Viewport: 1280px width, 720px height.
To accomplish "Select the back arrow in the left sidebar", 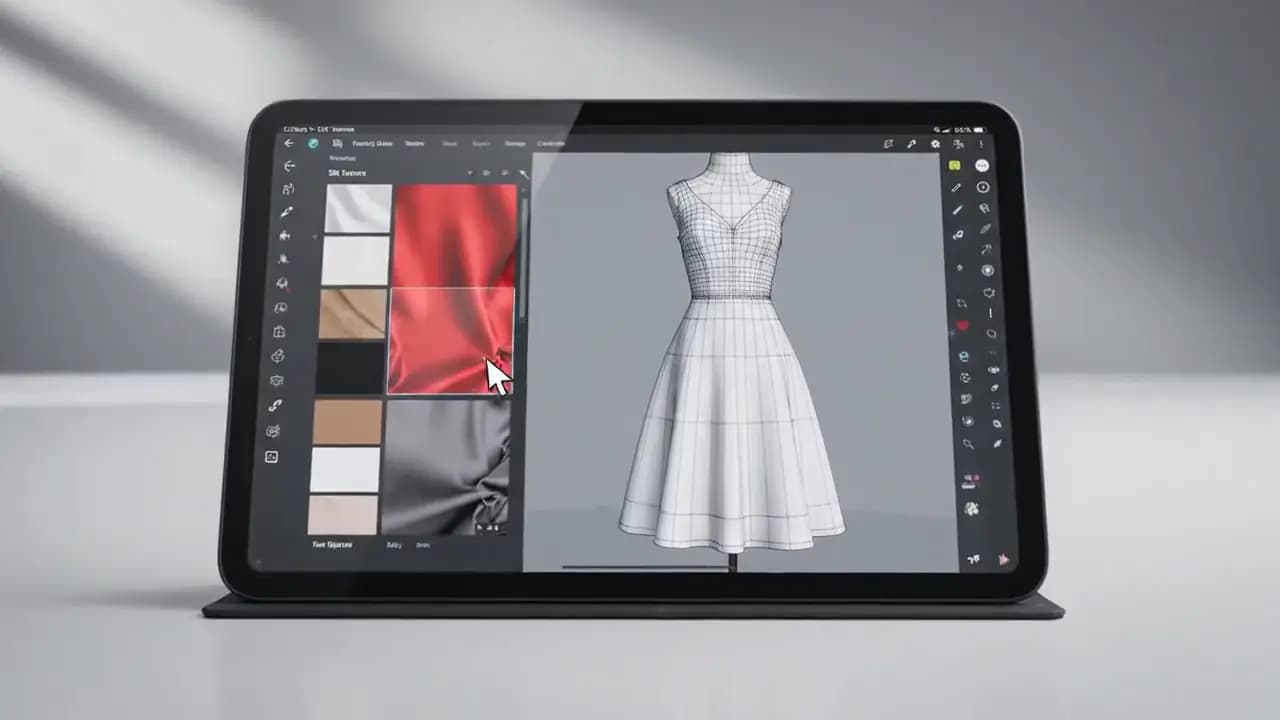I will pyautogui.click(x=290, y=166).
